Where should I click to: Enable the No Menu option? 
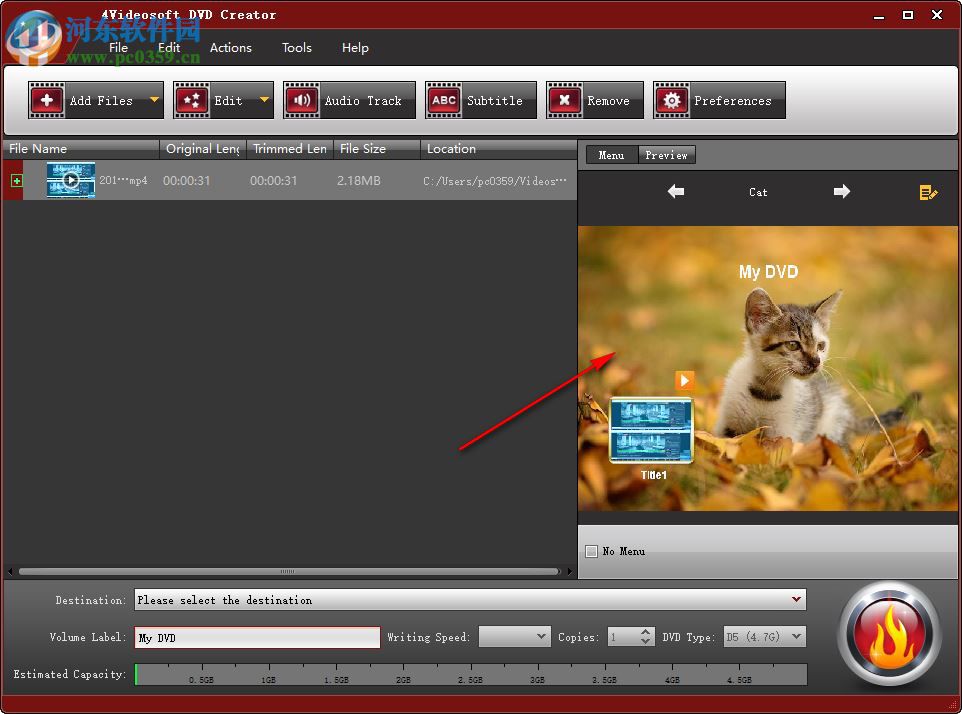click(x=591, y=551)
